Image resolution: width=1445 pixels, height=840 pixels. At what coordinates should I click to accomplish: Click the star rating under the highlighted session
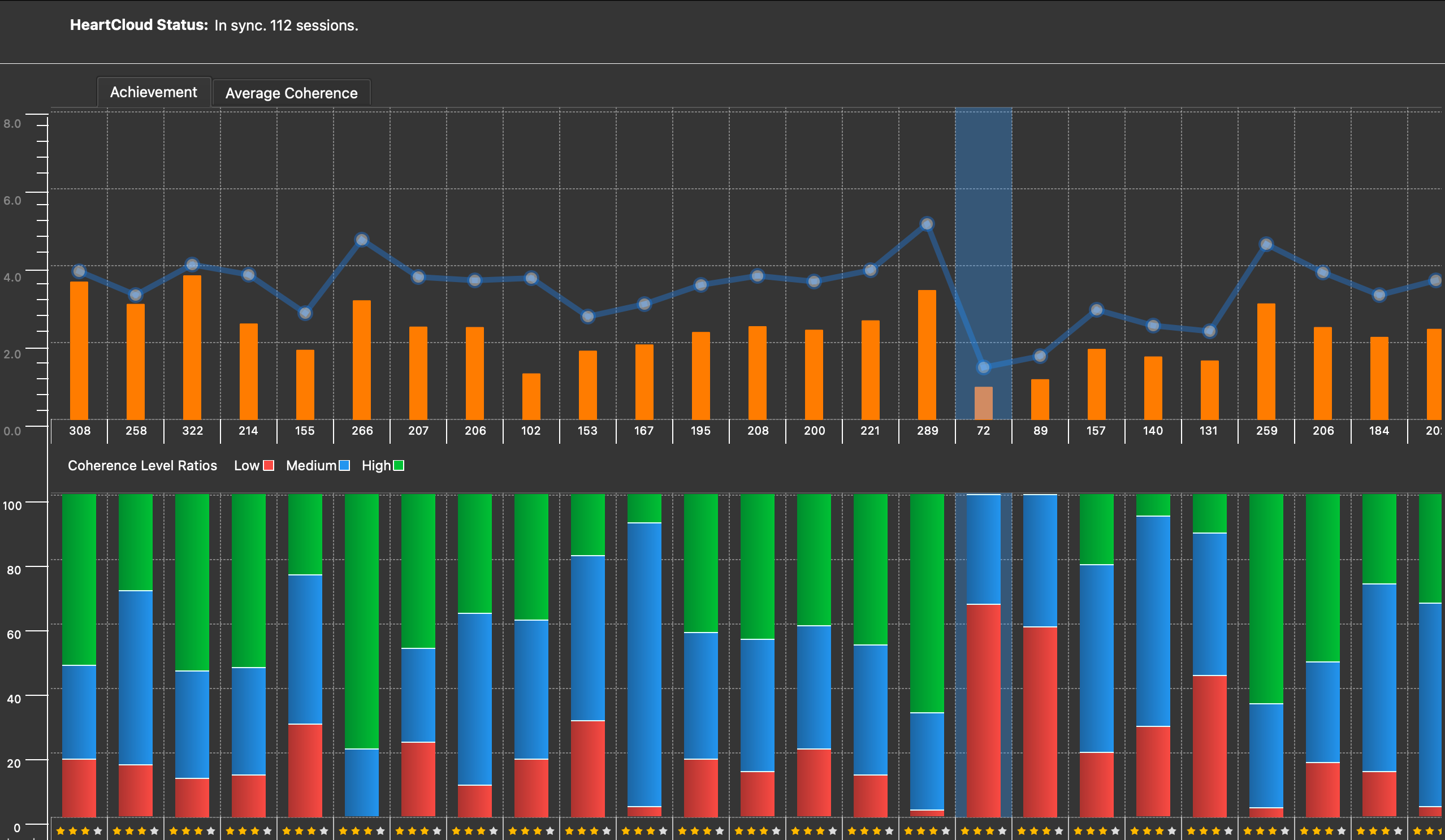coord(984,831)
